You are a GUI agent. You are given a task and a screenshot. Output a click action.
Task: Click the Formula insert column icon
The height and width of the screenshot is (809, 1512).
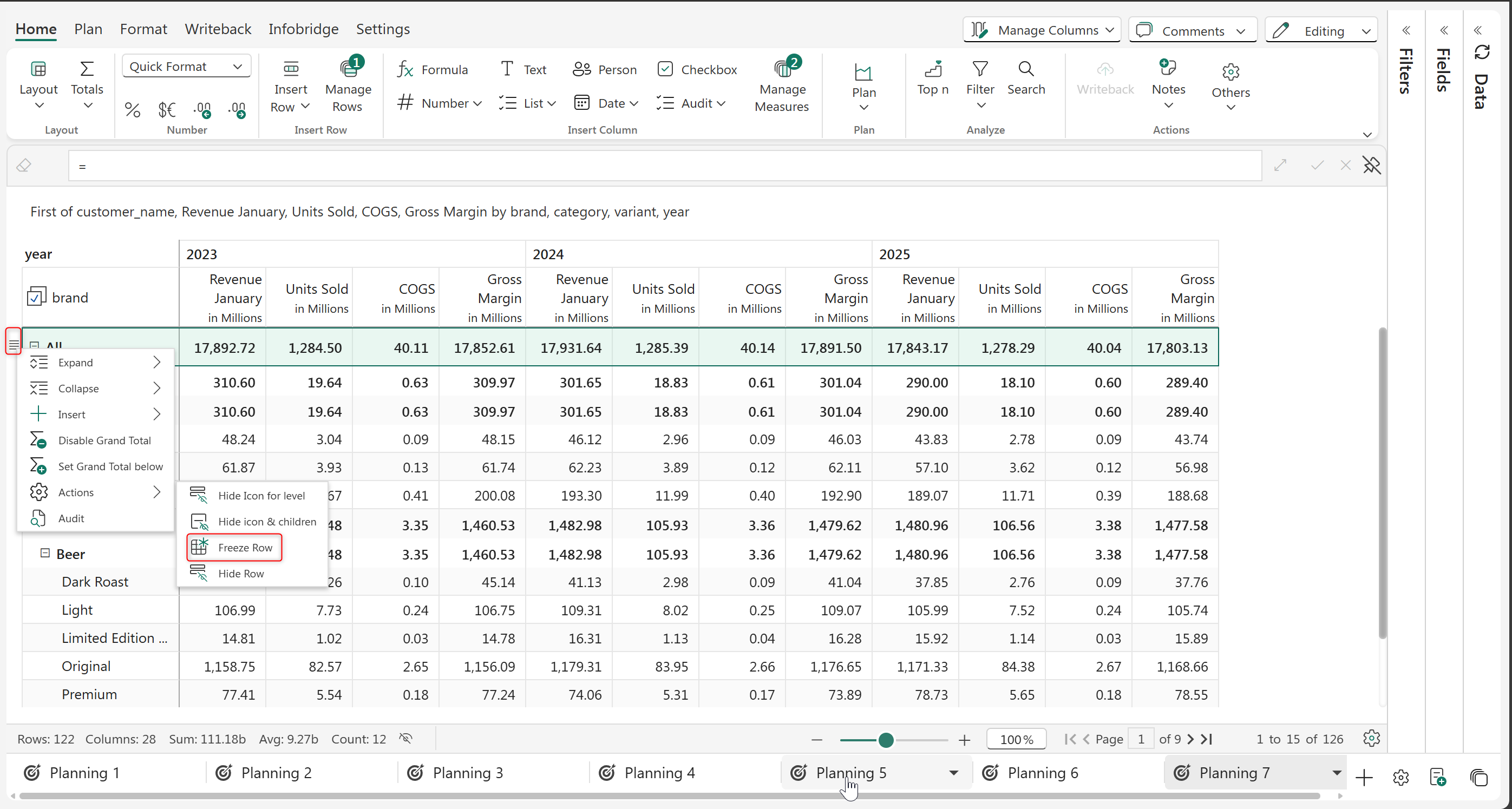[405, 69]
